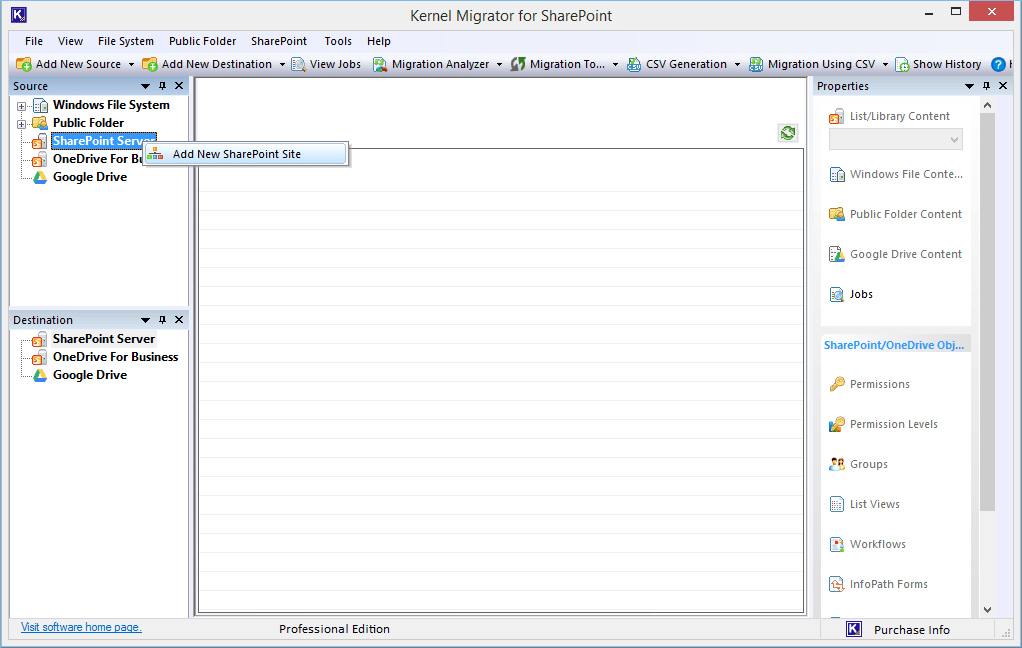Open the Migration To... dropdown arrow
This screenshot has height=648, width=1022.
[615, 65]
